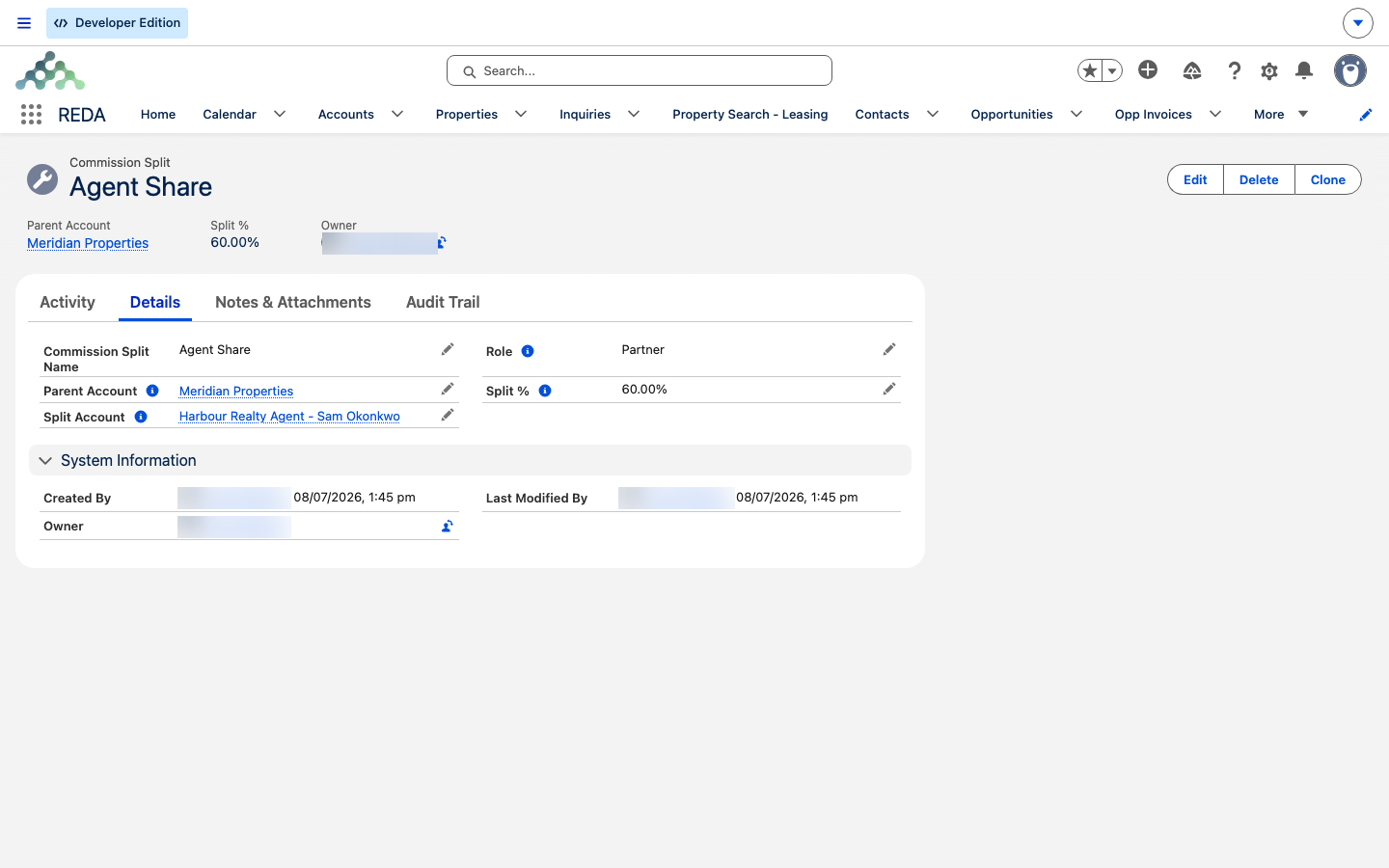Show the Parent Account info tooltip
The image size is (1389, 868).
(x=152, y=391)
